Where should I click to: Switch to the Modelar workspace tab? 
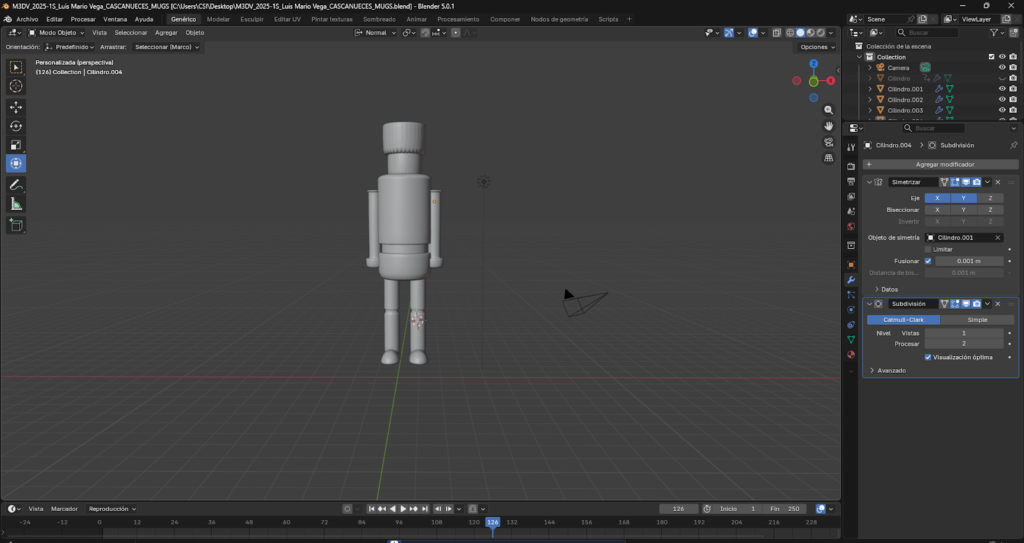[217, 19]
